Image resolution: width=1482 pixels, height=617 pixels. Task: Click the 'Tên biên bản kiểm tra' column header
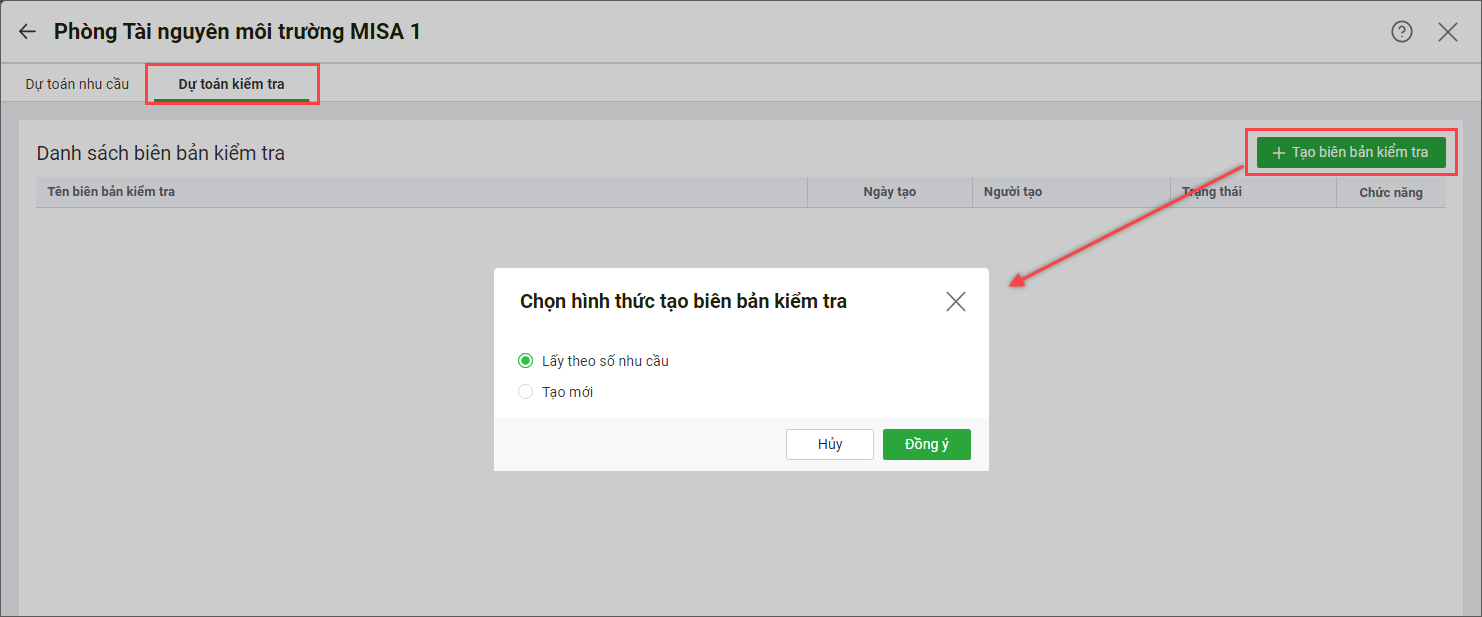[111, 191]
